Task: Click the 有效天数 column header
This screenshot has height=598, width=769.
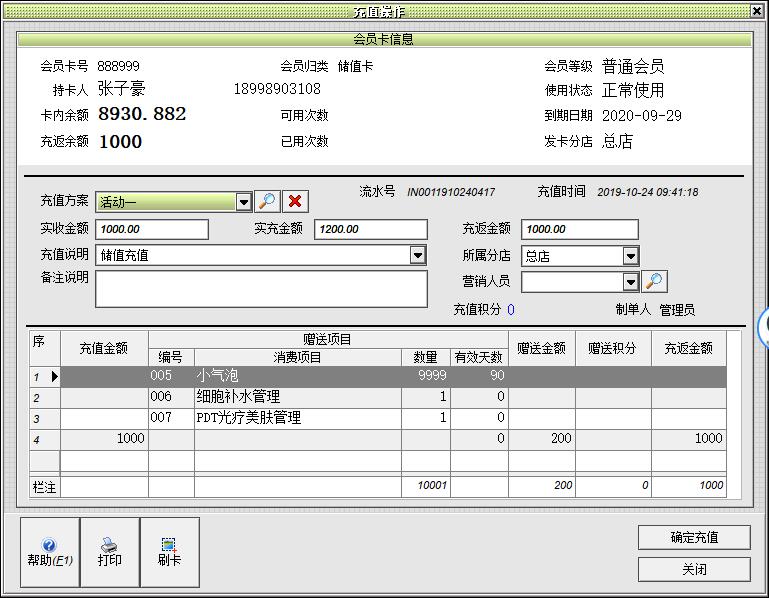Action: pos(479,357)
